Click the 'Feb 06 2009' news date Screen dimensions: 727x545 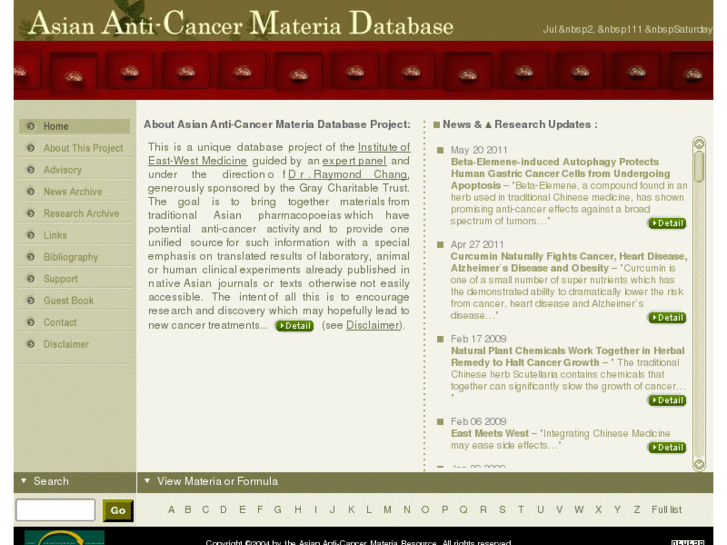[478, 421]
